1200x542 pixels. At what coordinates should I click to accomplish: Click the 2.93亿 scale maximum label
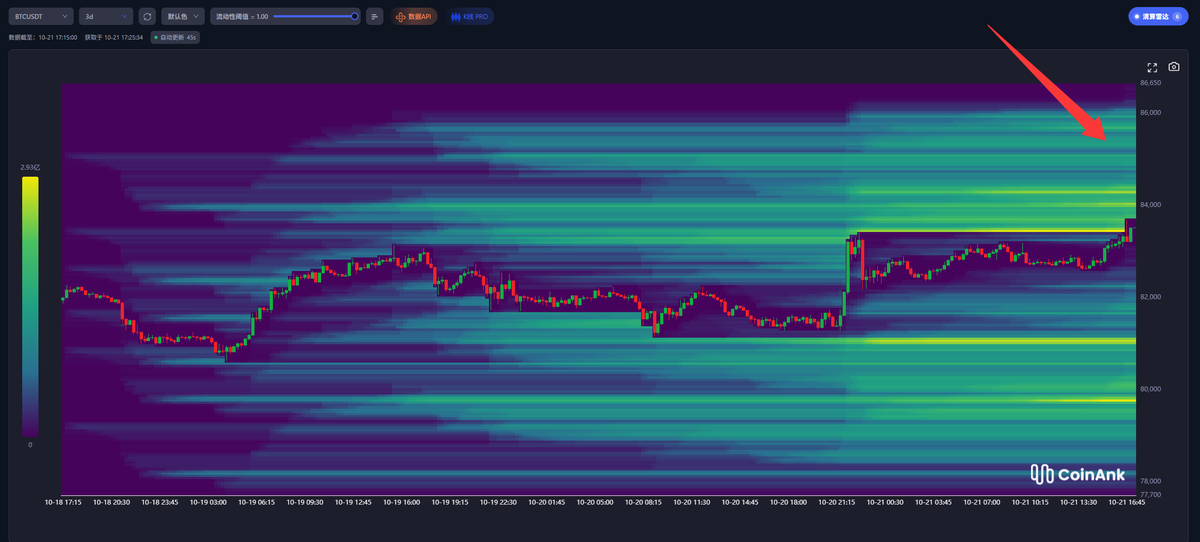pos(30,168)
